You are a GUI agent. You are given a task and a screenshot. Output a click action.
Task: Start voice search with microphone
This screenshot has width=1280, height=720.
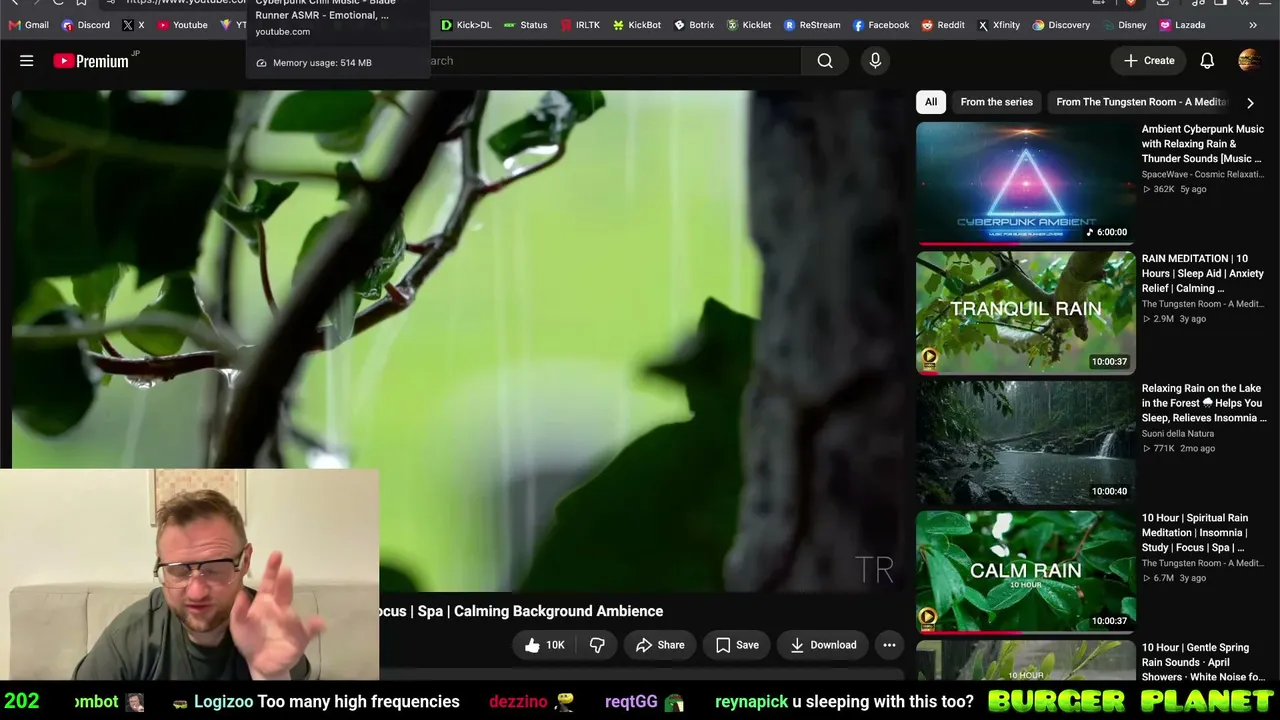(875, 61)
